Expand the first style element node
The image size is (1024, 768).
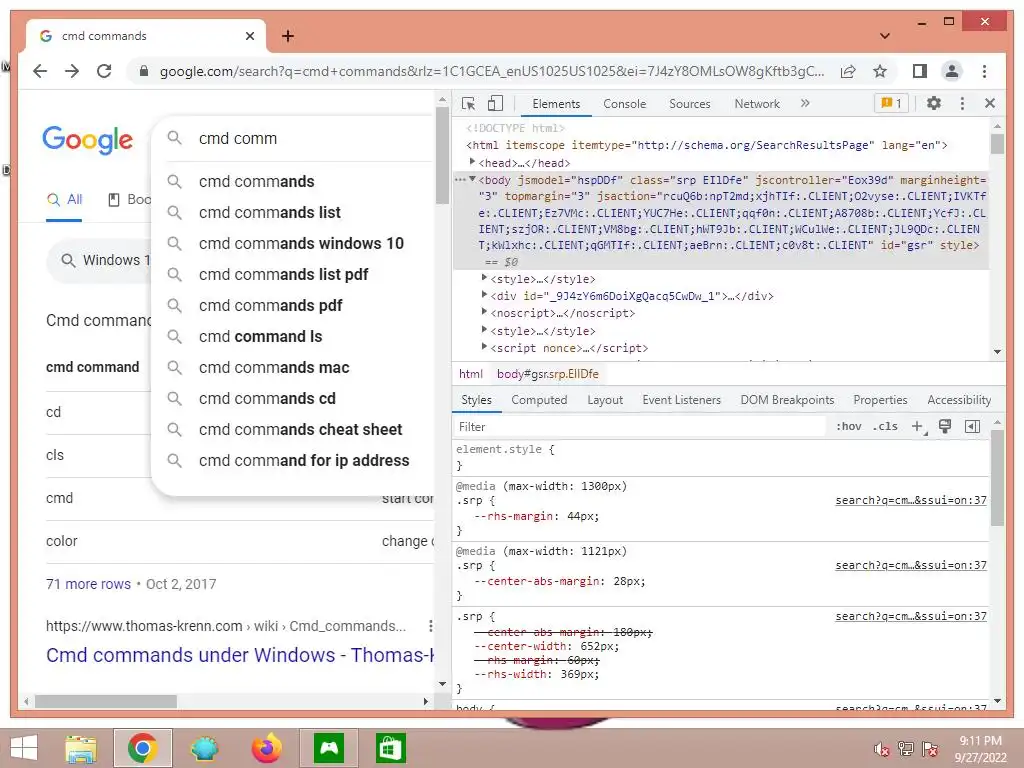[x=484, y=278]
